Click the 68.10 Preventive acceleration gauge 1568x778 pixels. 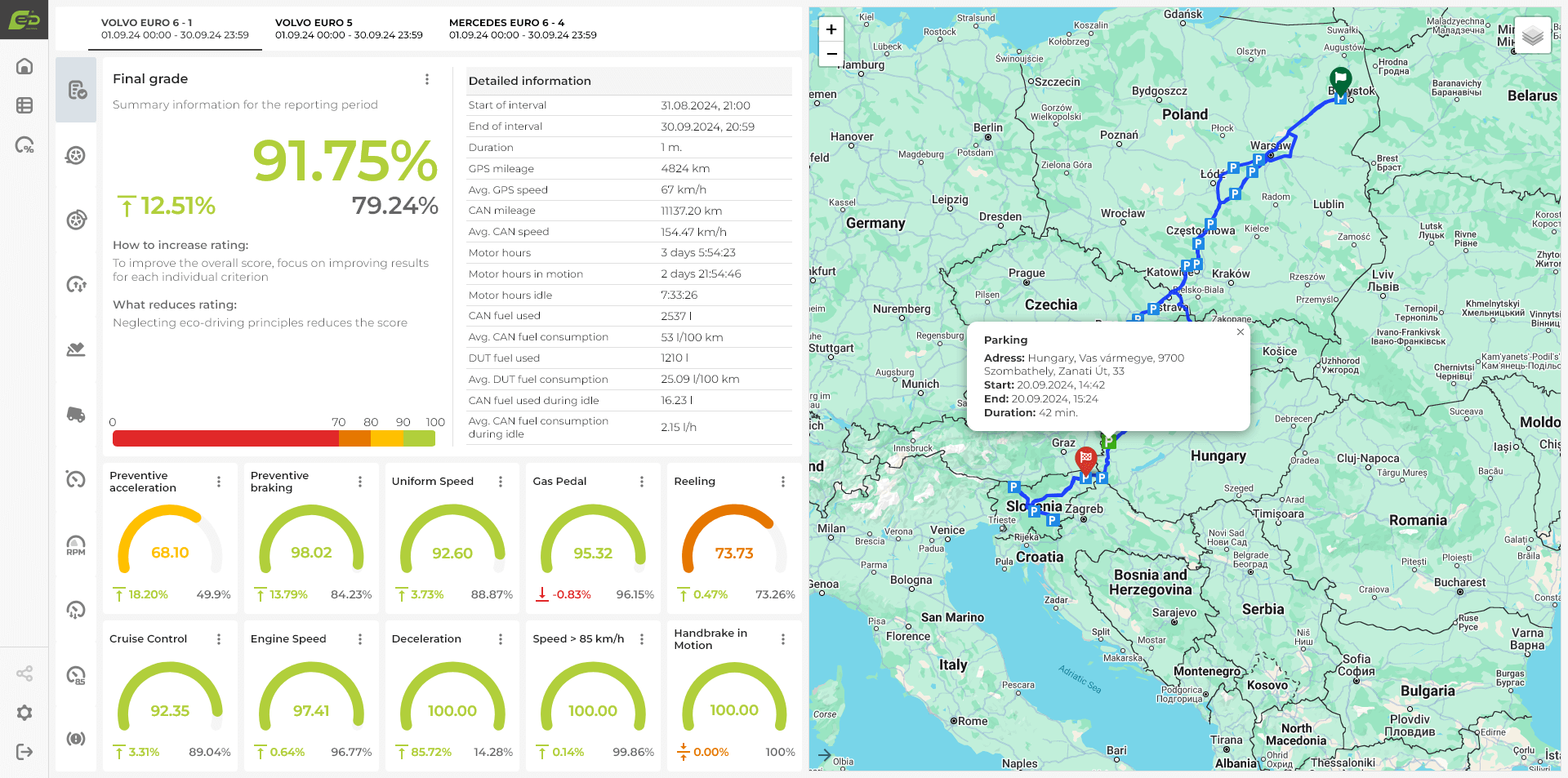[x=170, y=540]
